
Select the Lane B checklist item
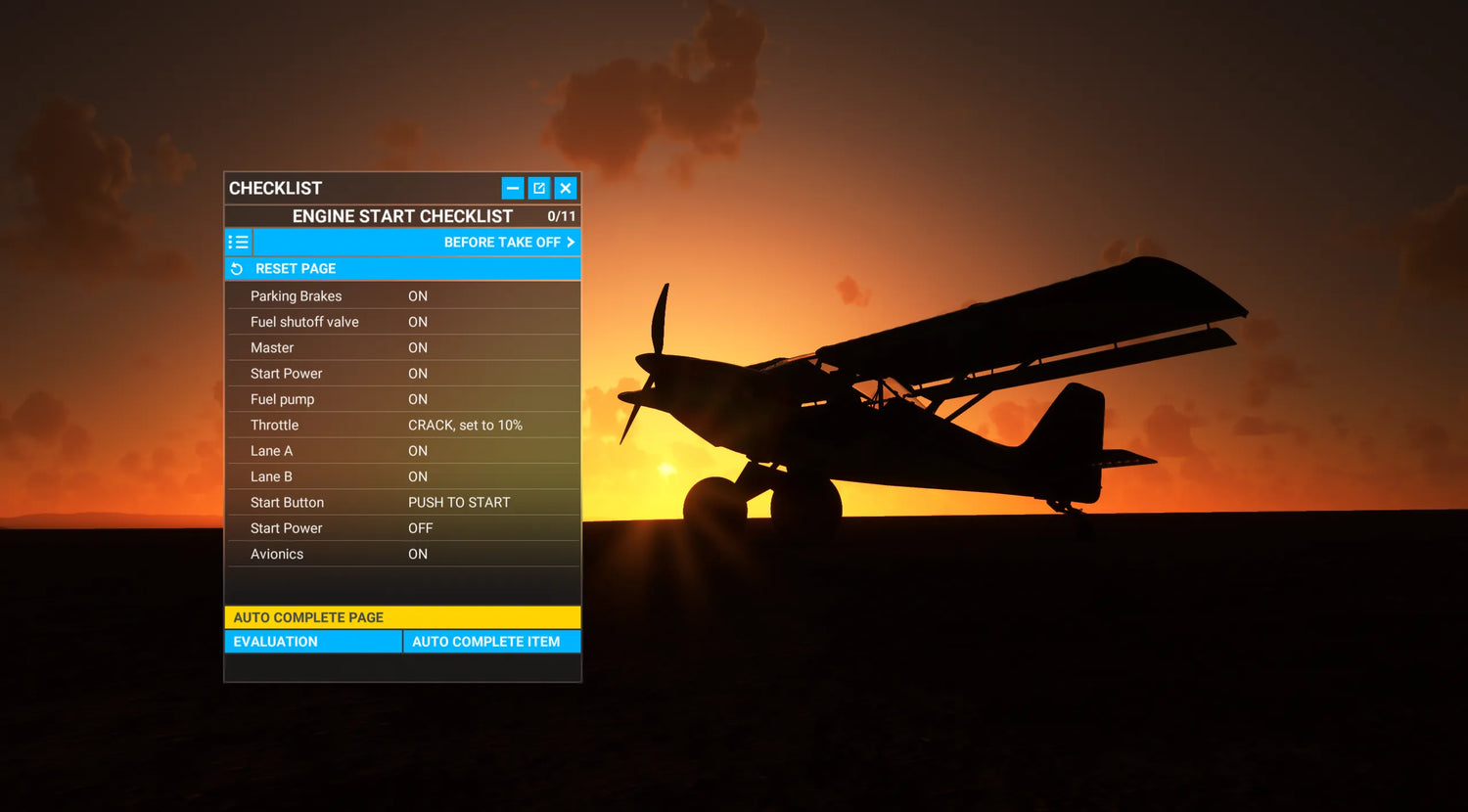tap(402, 476)
